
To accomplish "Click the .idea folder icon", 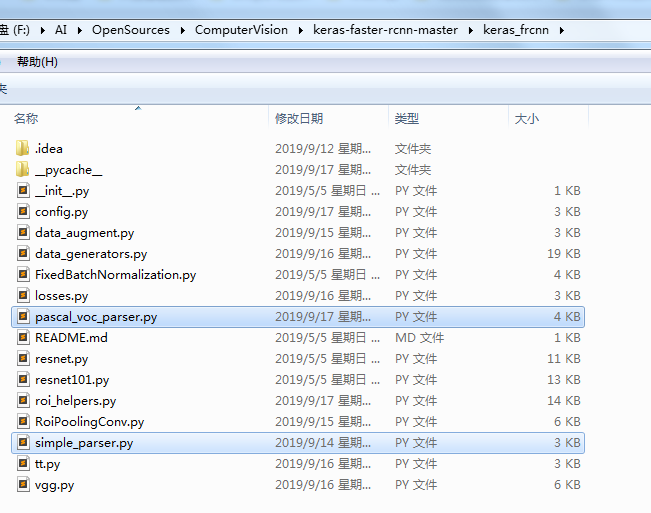I will (x=22, y=148).
